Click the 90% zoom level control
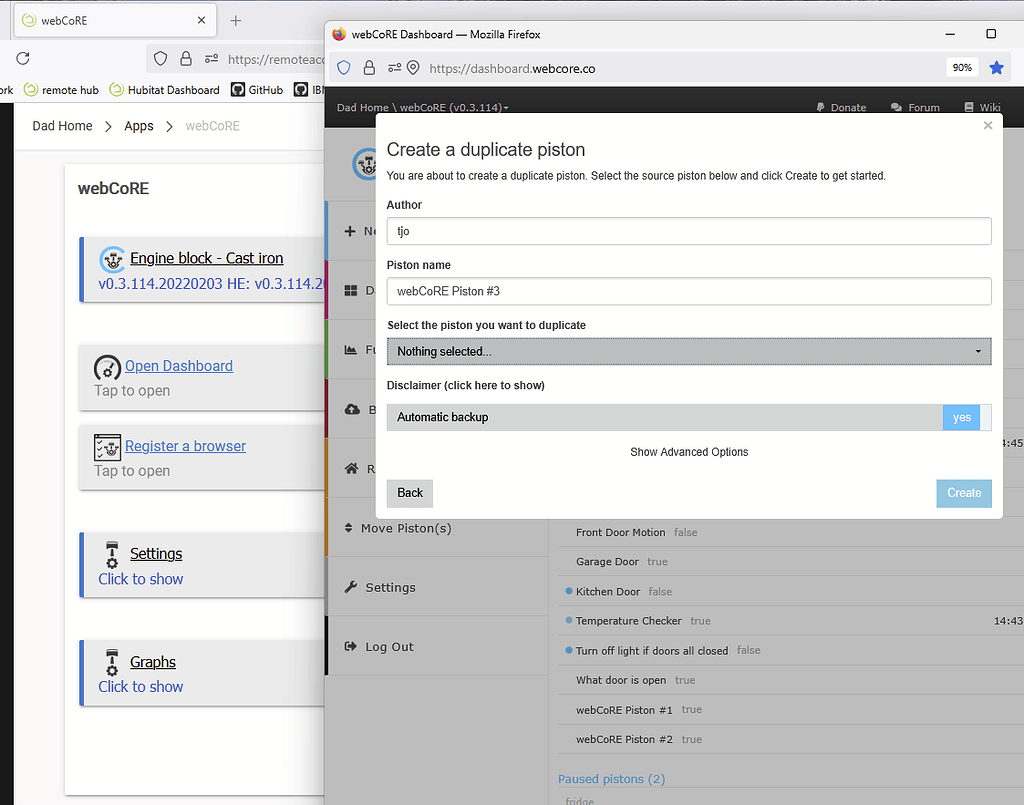1024x805 pixels. click(x=962, y=67)
